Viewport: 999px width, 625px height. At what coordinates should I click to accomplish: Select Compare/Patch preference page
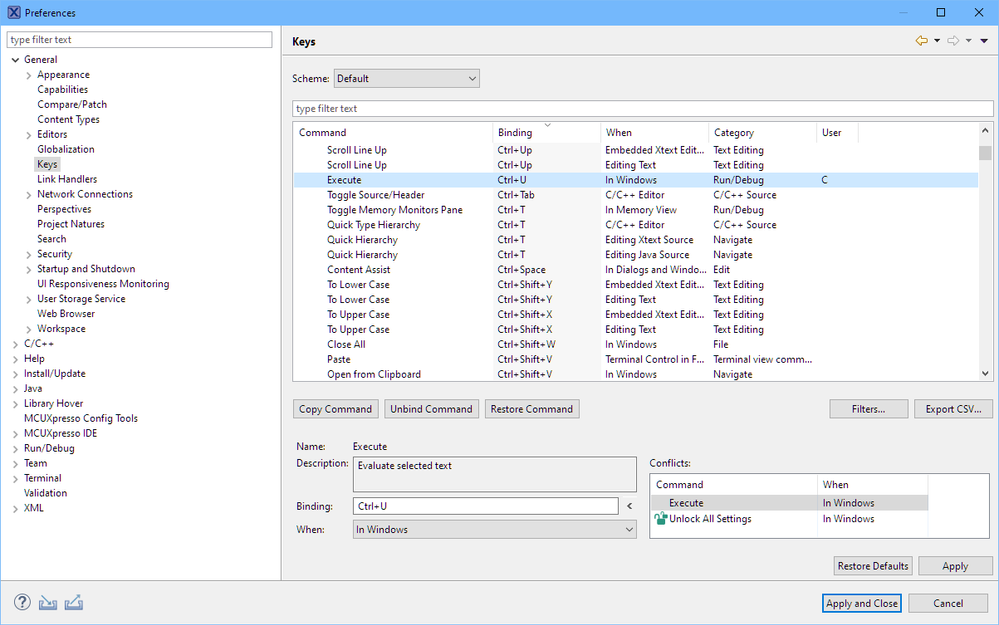click(x=72, y=104)
